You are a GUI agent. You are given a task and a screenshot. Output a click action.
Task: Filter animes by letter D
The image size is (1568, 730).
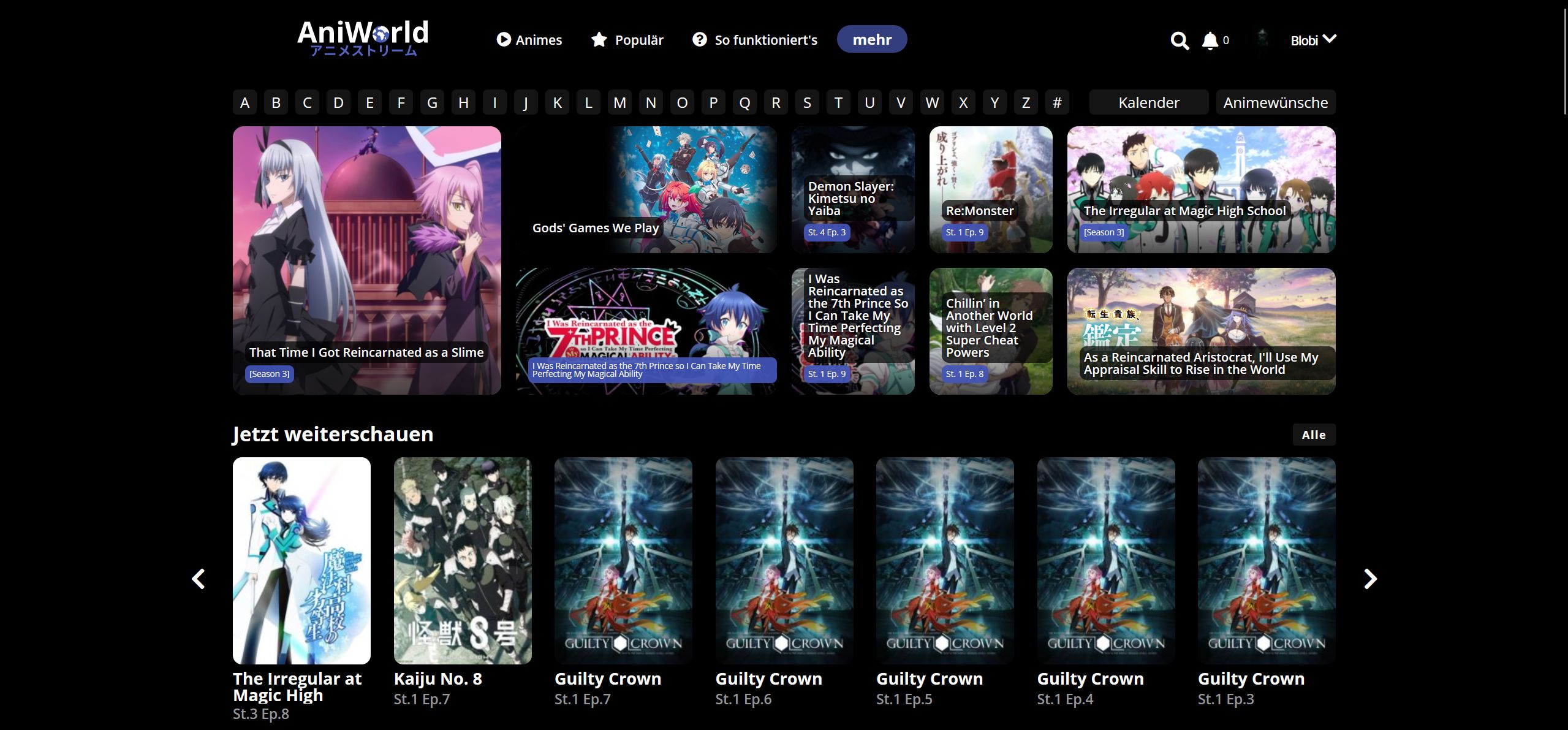coord(338,102)
